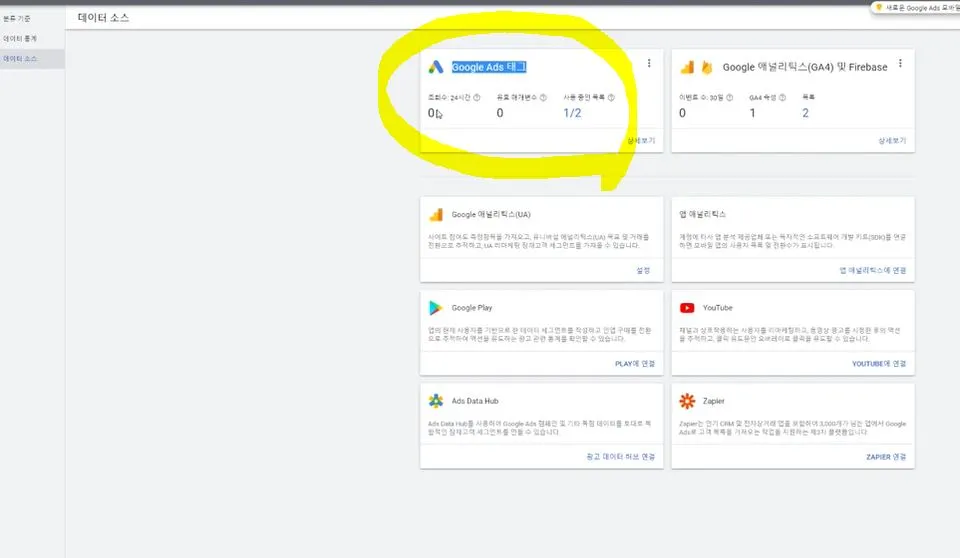Click the Google Analytics (UA) icon

[x=436, y=214]
